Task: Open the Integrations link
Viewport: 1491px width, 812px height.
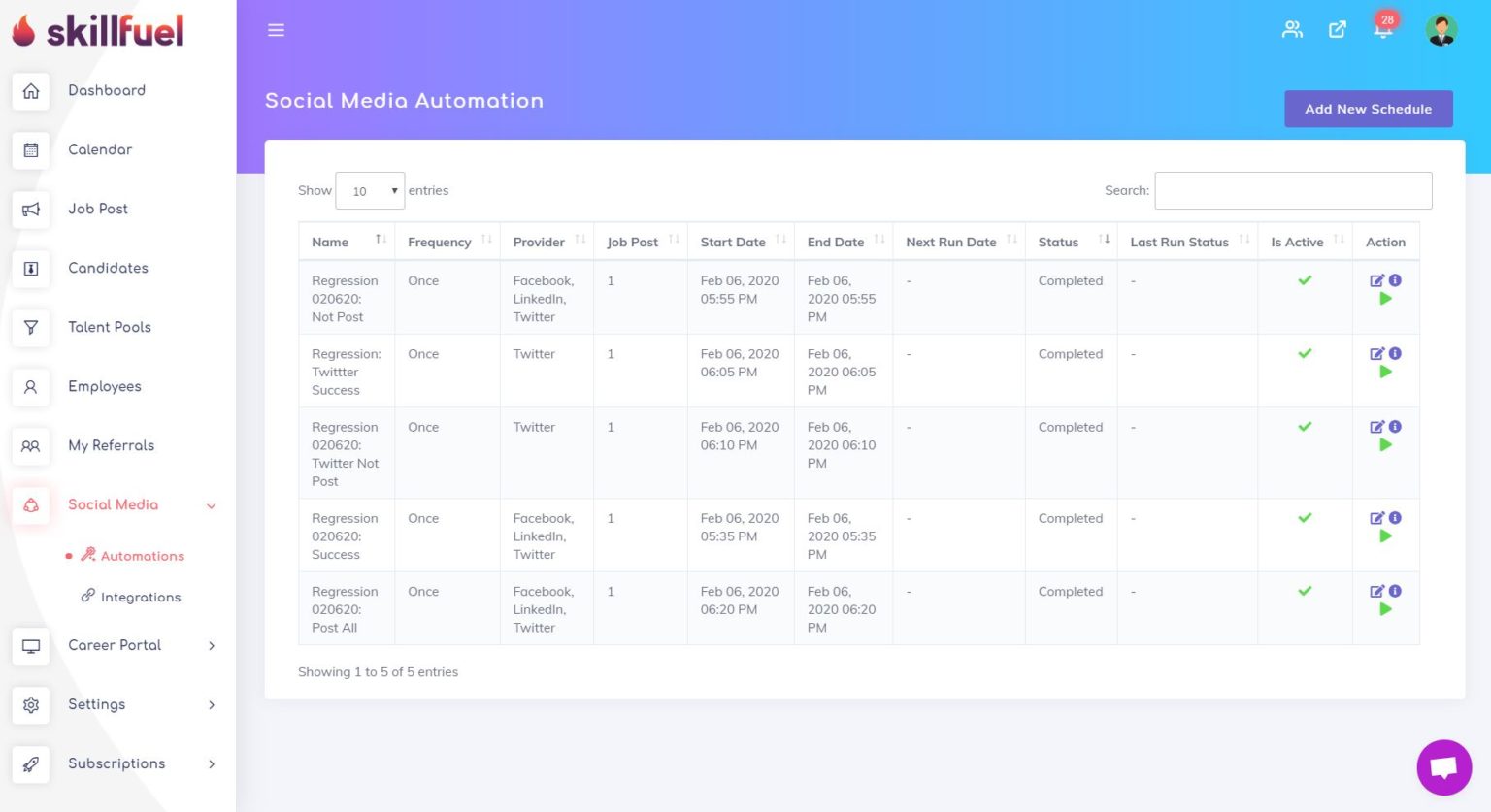Action: click(141, 597)
